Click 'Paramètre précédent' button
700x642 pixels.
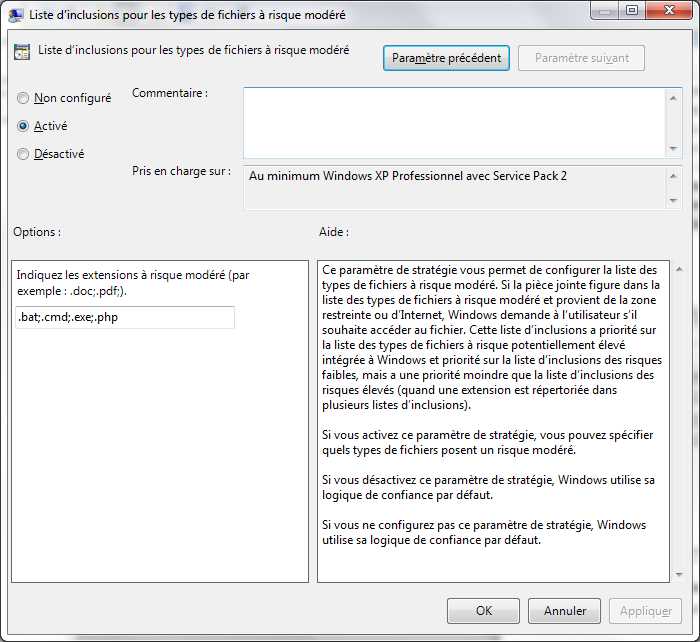[x=446, y=58]
